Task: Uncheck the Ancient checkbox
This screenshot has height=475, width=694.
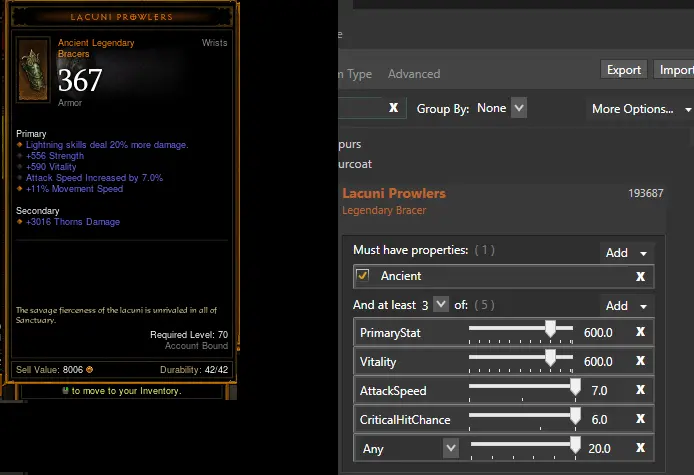Action: coord(363,276)
